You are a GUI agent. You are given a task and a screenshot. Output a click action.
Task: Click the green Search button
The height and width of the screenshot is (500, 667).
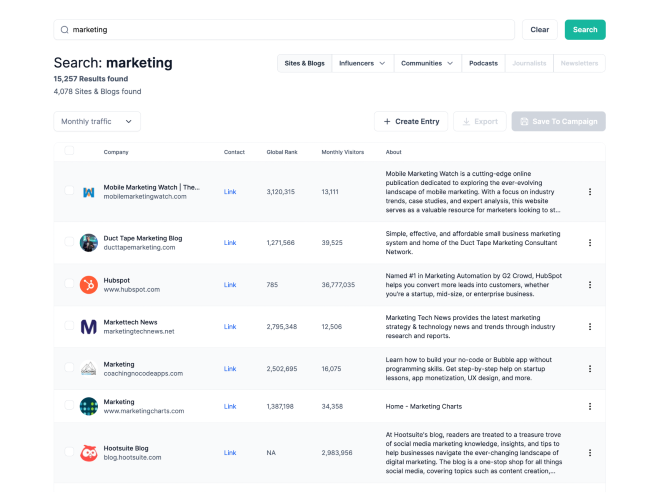585,30
